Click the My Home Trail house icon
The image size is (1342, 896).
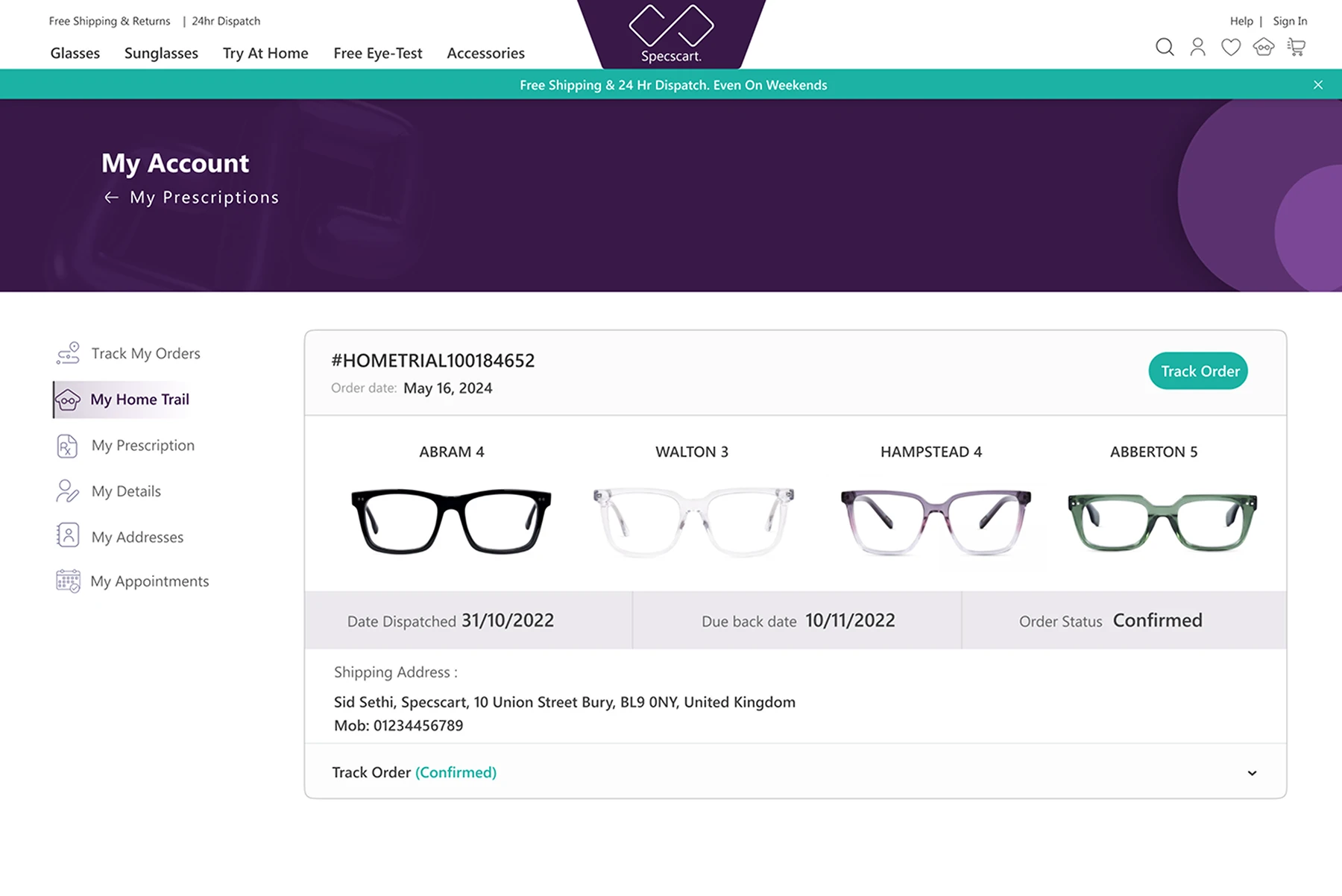(x=69, y=400)
